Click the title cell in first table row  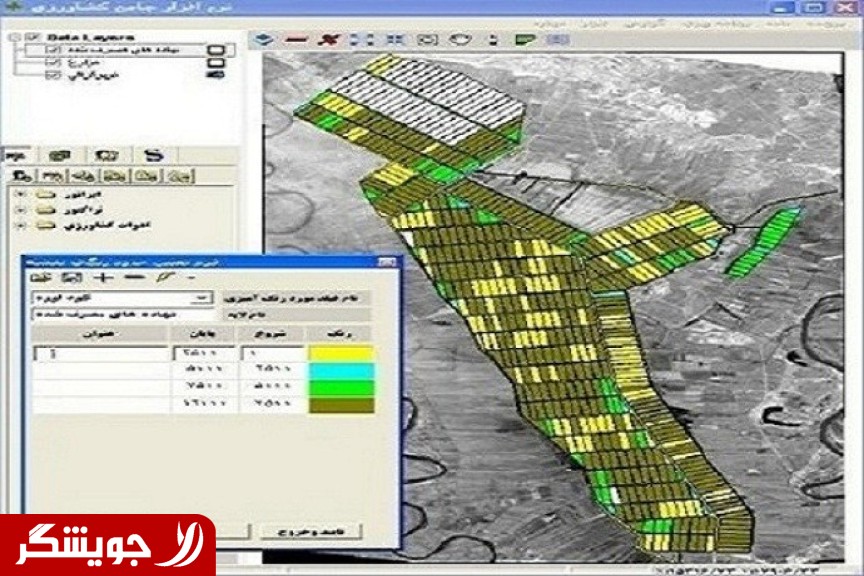pos(100,353)
